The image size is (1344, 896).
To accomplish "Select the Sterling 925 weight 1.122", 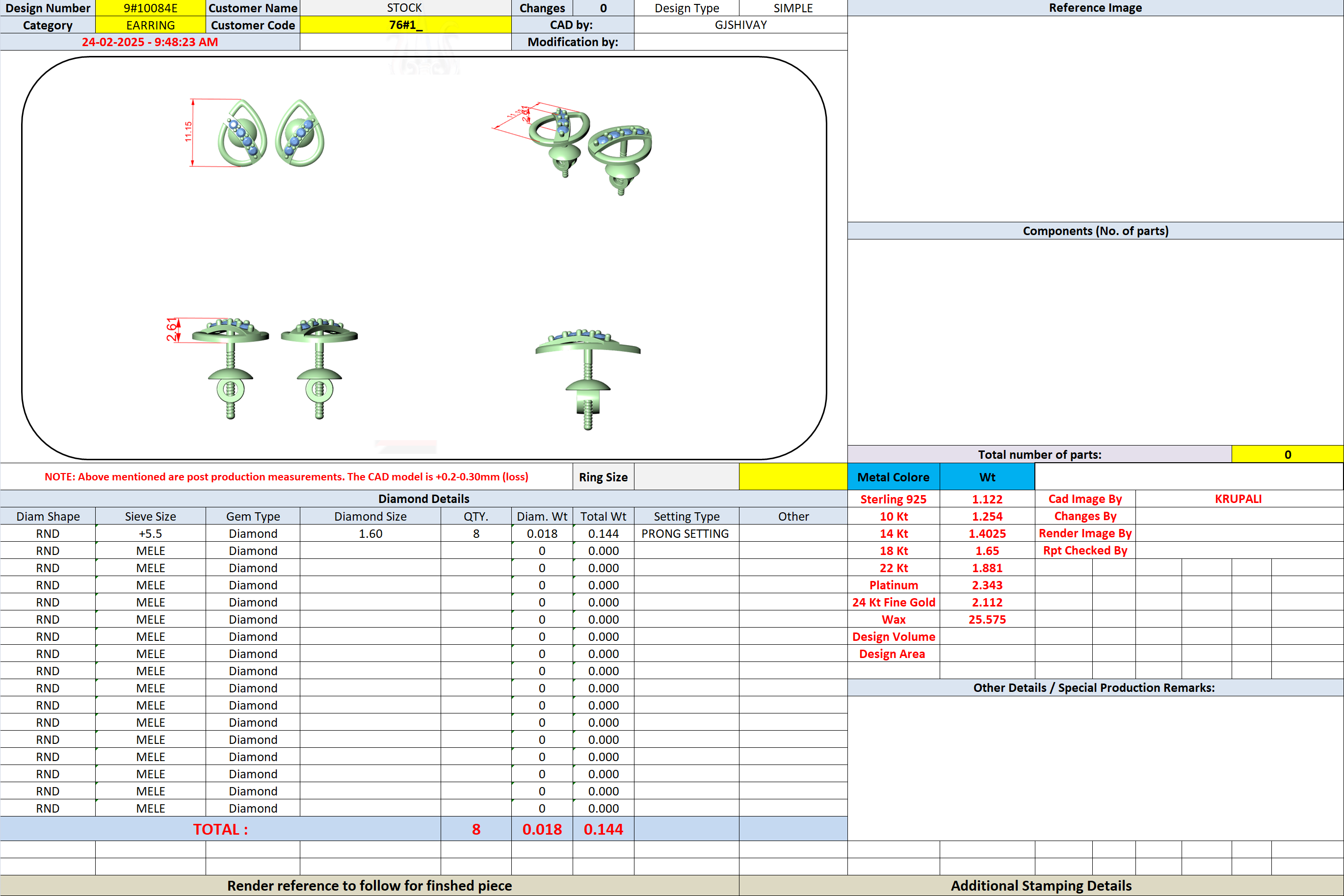I will [x=987, y=499].
